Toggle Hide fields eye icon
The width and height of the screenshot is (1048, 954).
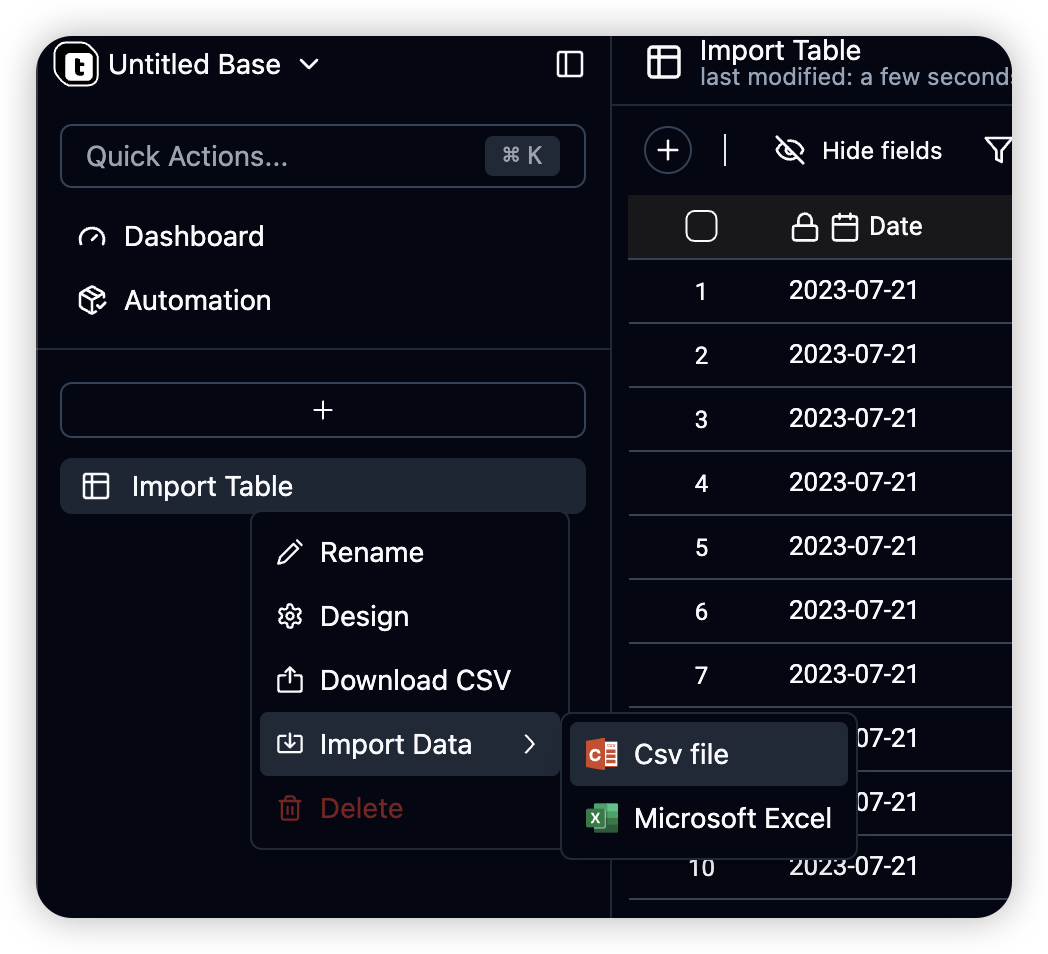tap(789, 150)
